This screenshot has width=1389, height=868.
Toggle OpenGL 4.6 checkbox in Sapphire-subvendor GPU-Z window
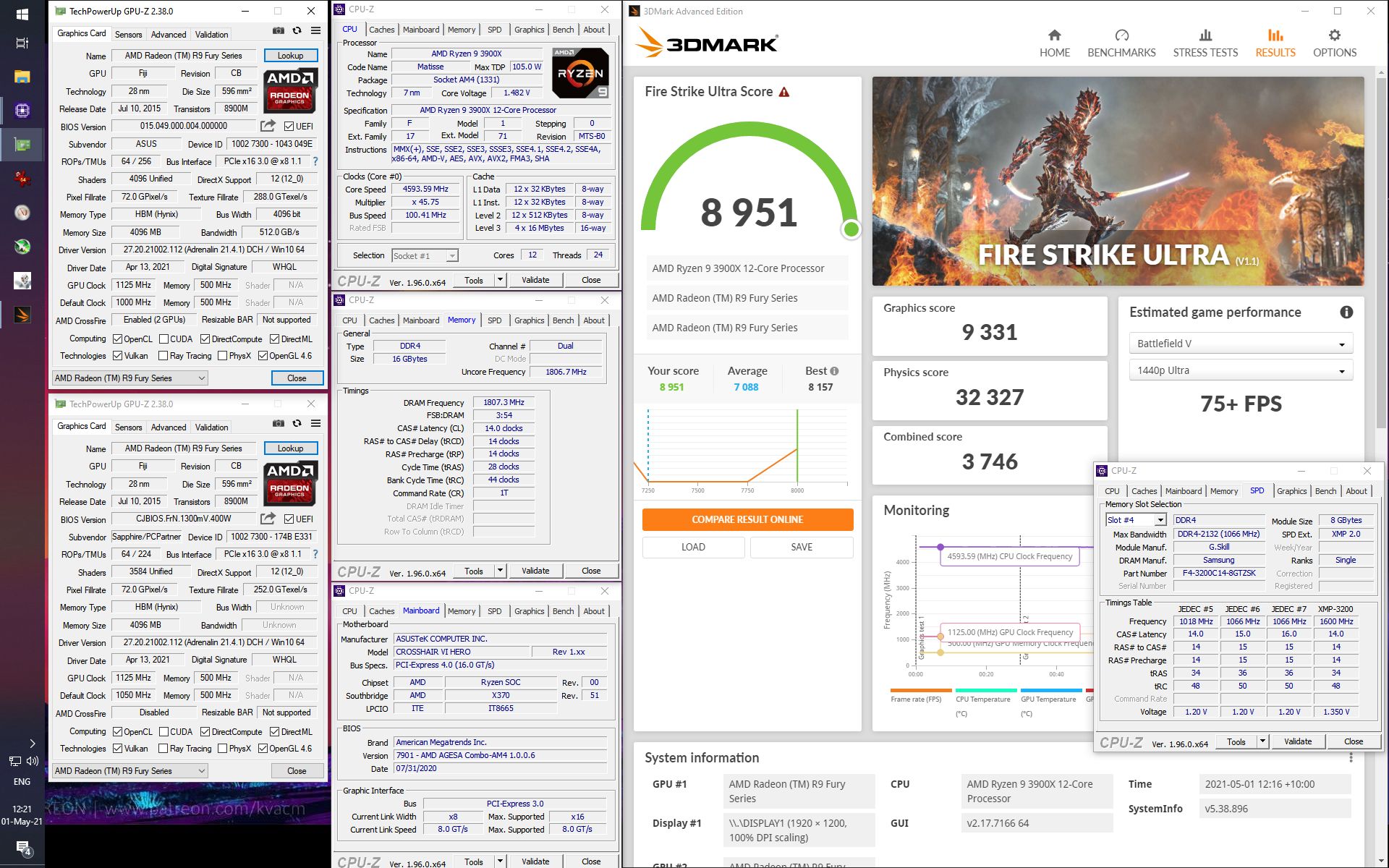click(263, 749)
